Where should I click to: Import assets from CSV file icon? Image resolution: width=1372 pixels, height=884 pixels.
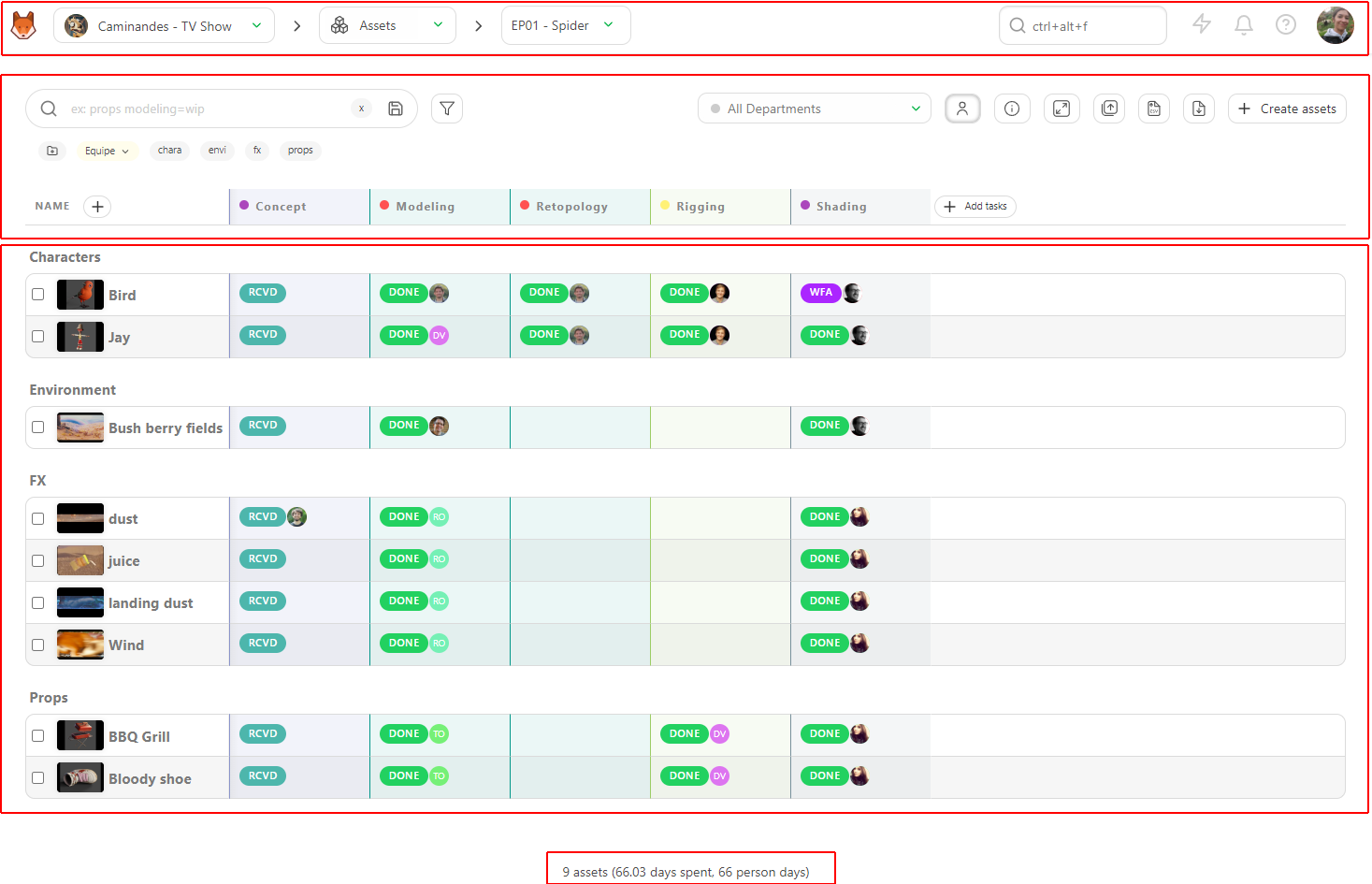point(1154,109)
